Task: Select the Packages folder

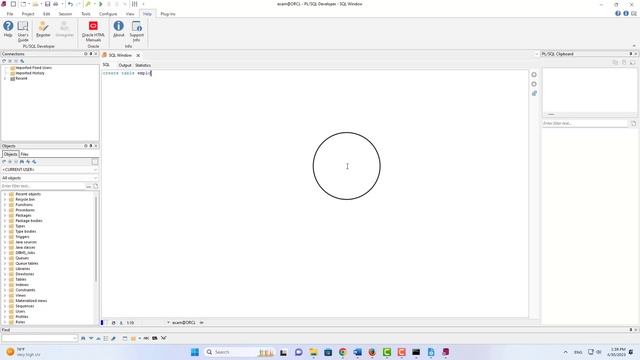Action: click(23, 216)
